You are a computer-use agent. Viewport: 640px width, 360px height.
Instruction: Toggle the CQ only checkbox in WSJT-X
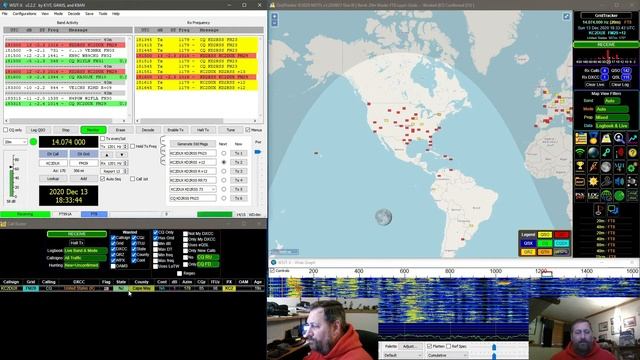coord(6,130)
